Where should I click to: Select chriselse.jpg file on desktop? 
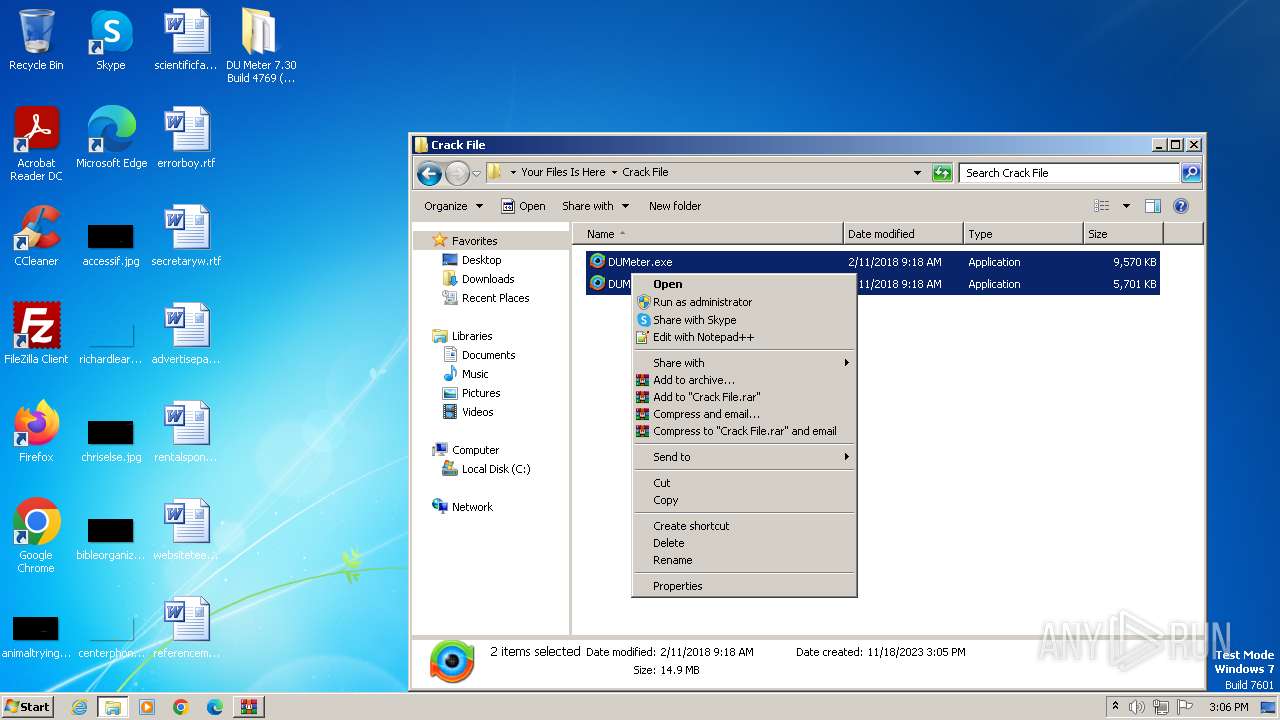click(x=111, y=440)
